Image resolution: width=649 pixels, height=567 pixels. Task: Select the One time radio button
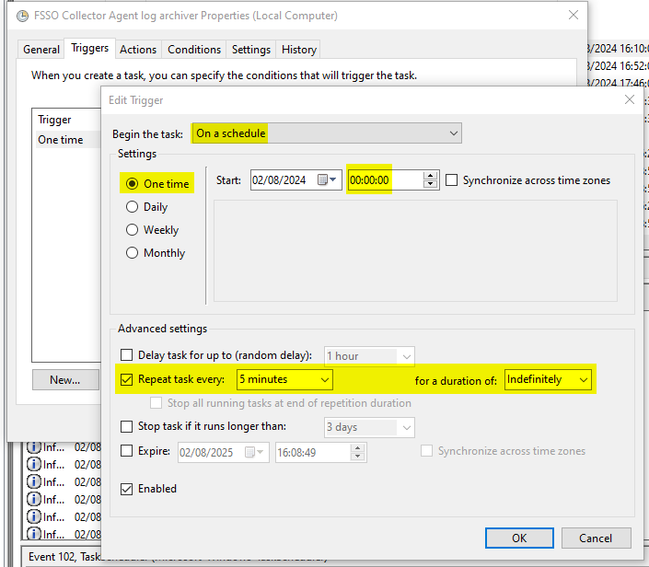(x=132, y=183)
